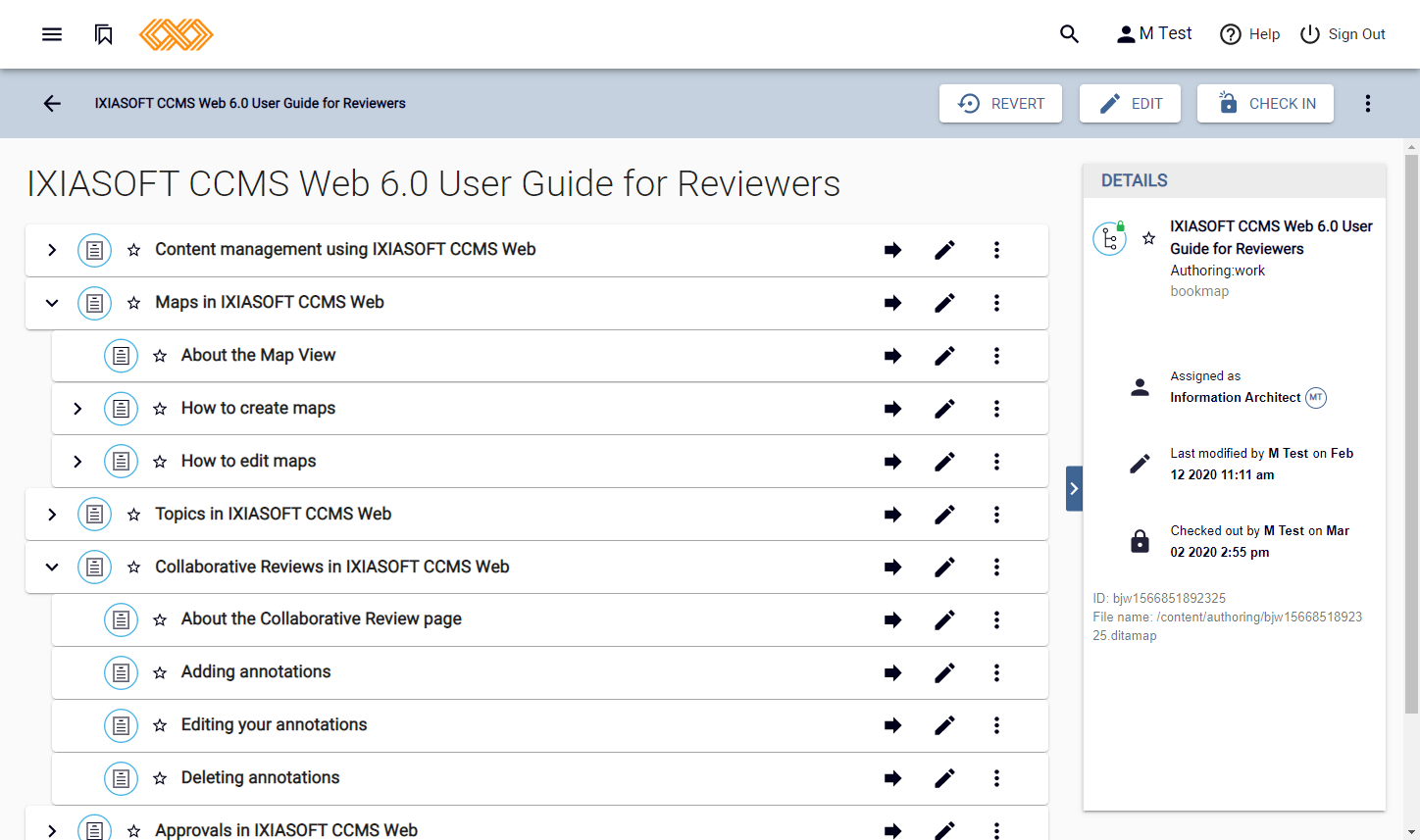The width and height of the screenshot is (1420, 840).
Task: Expand Approvals in IXIASOFT CCMS Web
Action: coord(52,830)
